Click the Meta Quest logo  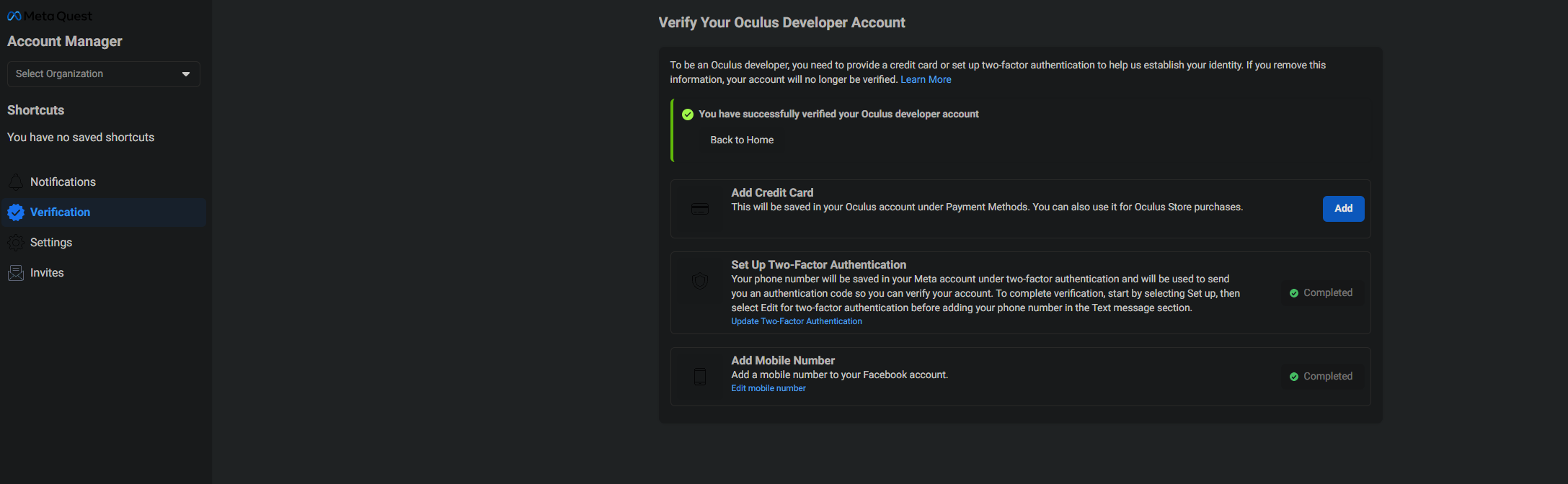50,16
